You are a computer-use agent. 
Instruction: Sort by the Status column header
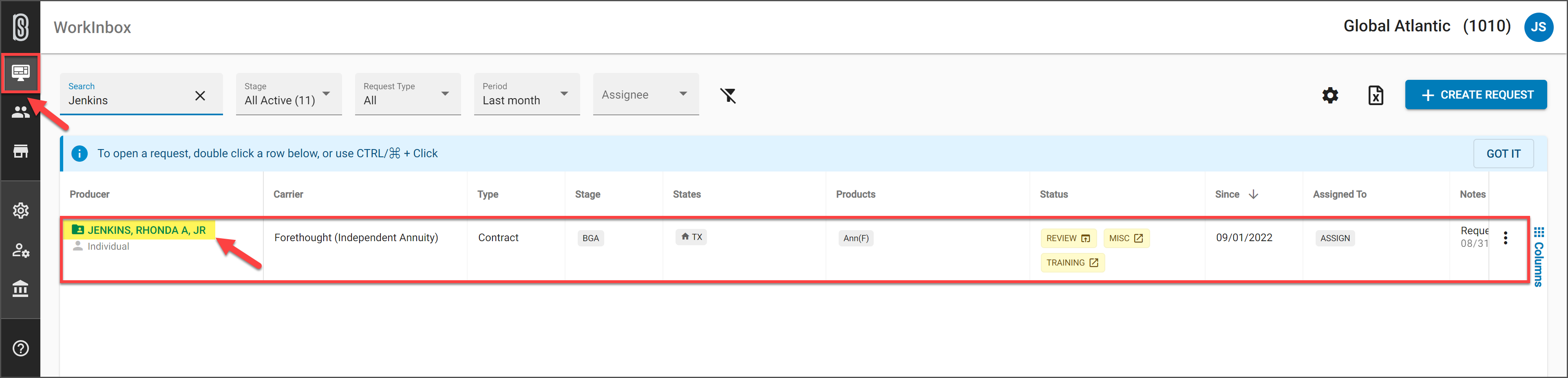pyautogui.click(x=1053, y=194)
